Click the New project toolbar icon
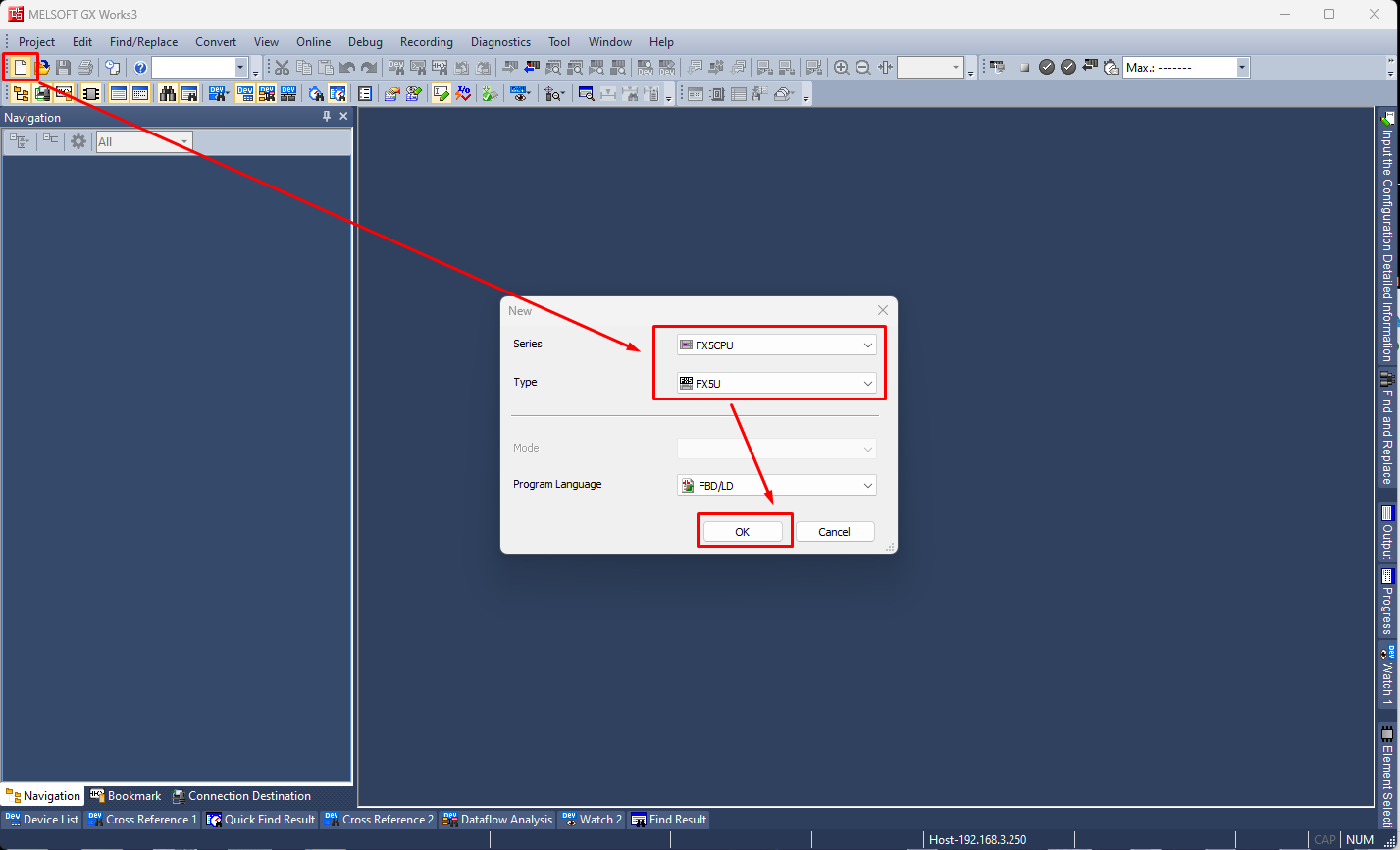 point(20,68)
